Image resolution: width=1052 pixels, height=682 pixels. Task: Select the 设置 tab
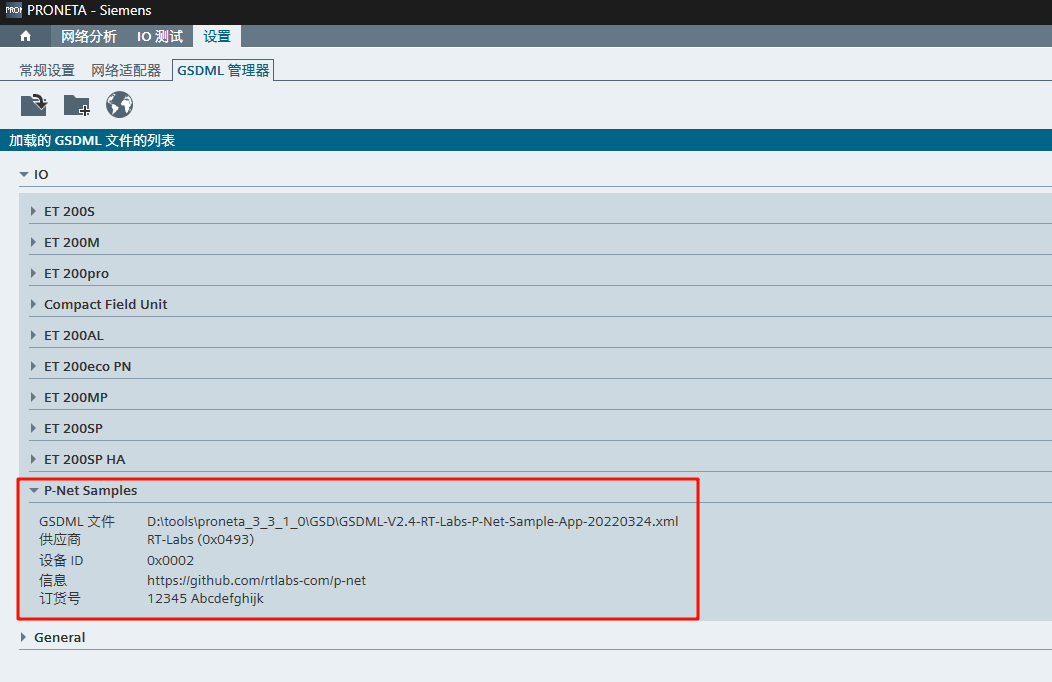point(217,36)
